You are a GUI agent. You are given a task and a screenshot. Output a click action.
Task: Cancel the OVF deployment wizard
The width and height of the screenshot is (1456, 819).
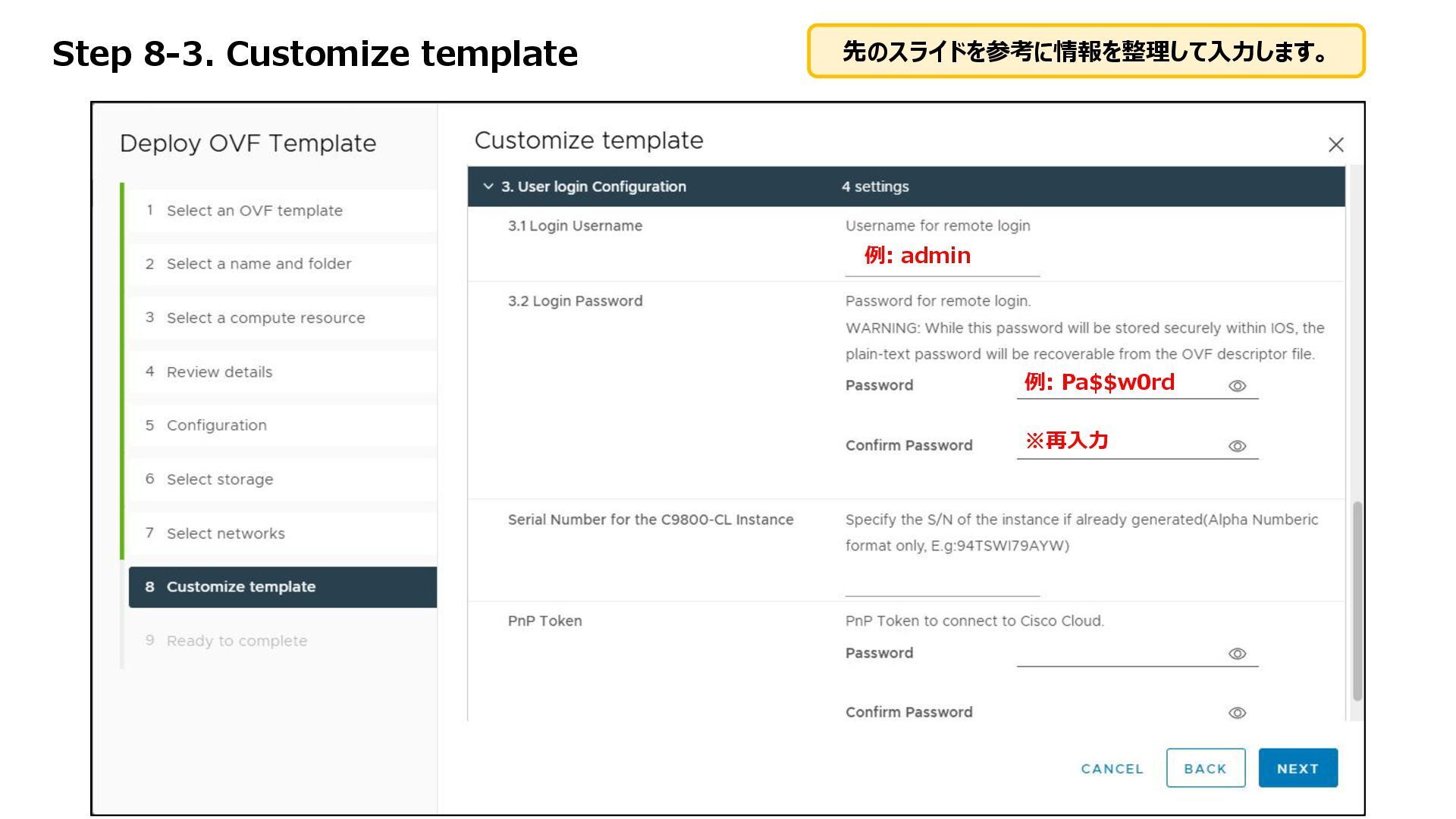pyautogui.click(x=1112, y=768)
